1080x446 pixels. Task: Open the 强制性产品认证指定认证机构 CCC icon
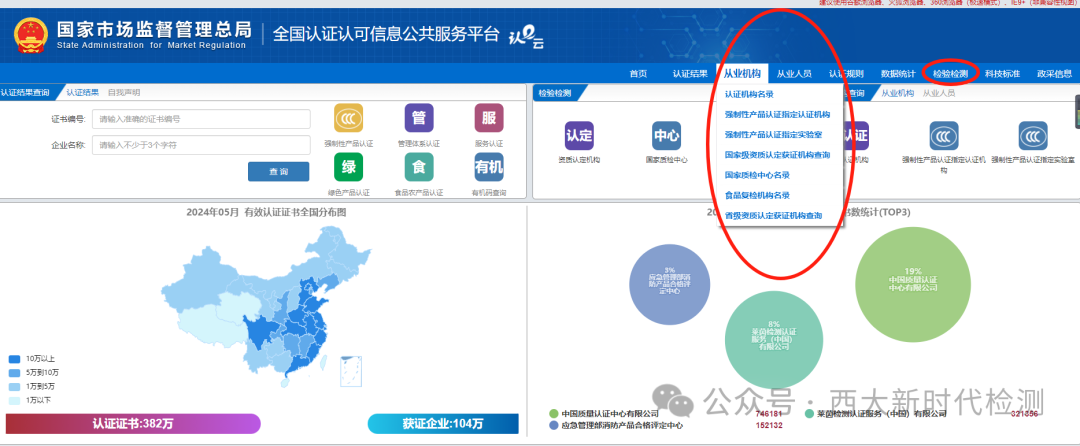coord(944,136)
